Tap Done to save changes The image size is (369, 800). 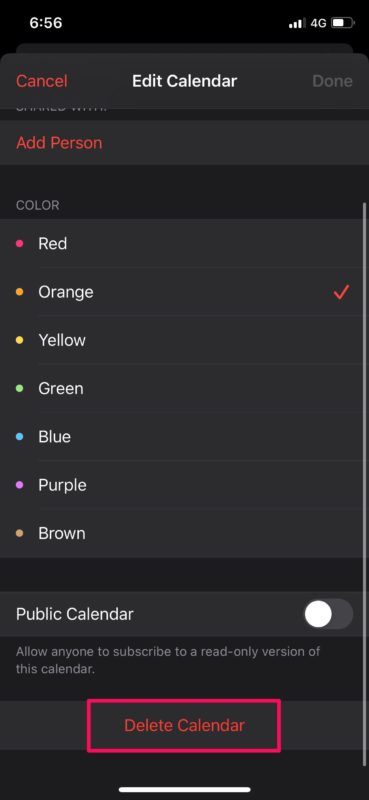(x=332, y=81)
